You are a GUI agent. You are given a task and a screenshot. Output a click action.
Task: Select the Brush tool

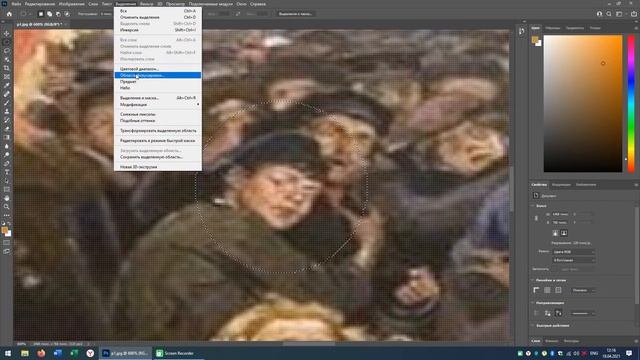[x=7, y=103]
